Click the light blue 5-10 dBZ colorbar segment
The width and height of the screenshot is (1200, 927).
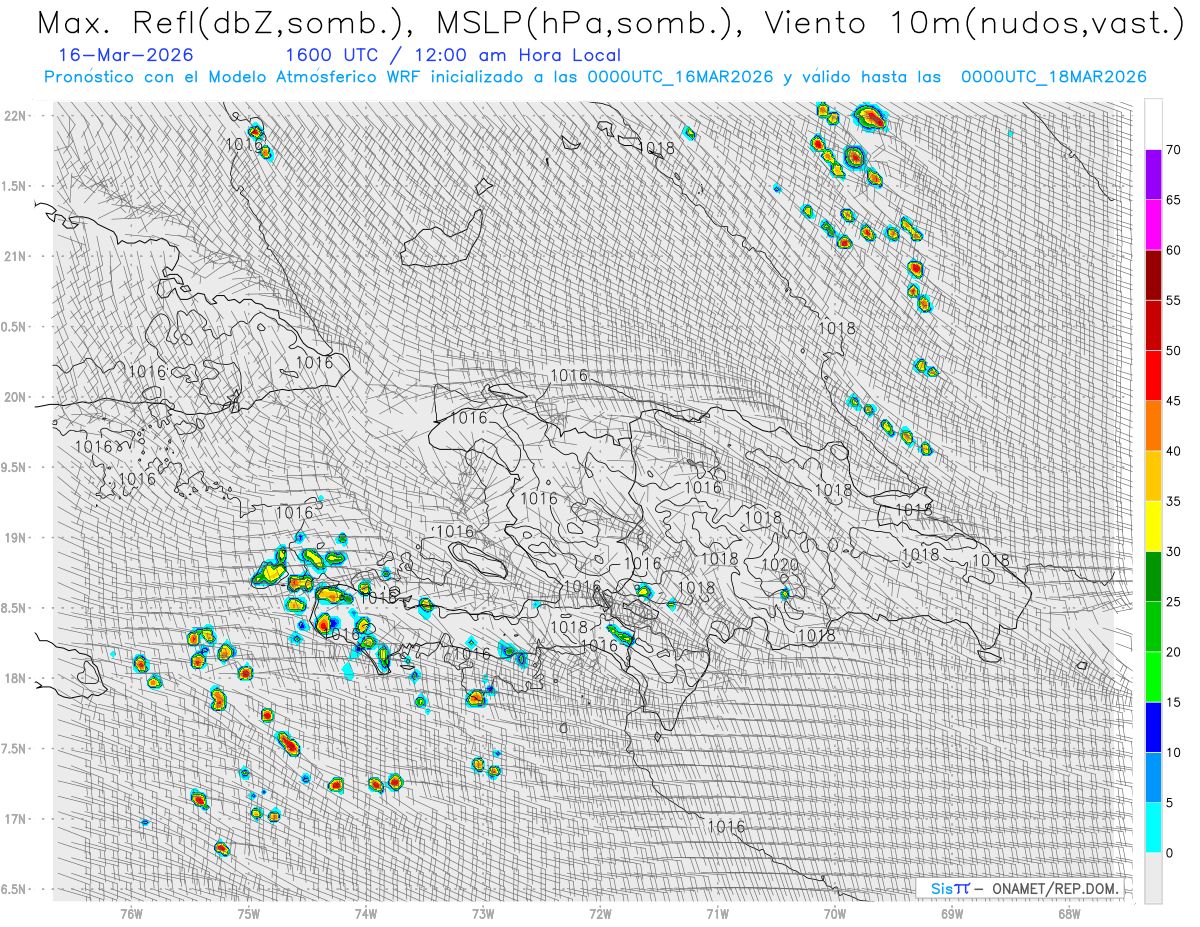pos(1153,777)
